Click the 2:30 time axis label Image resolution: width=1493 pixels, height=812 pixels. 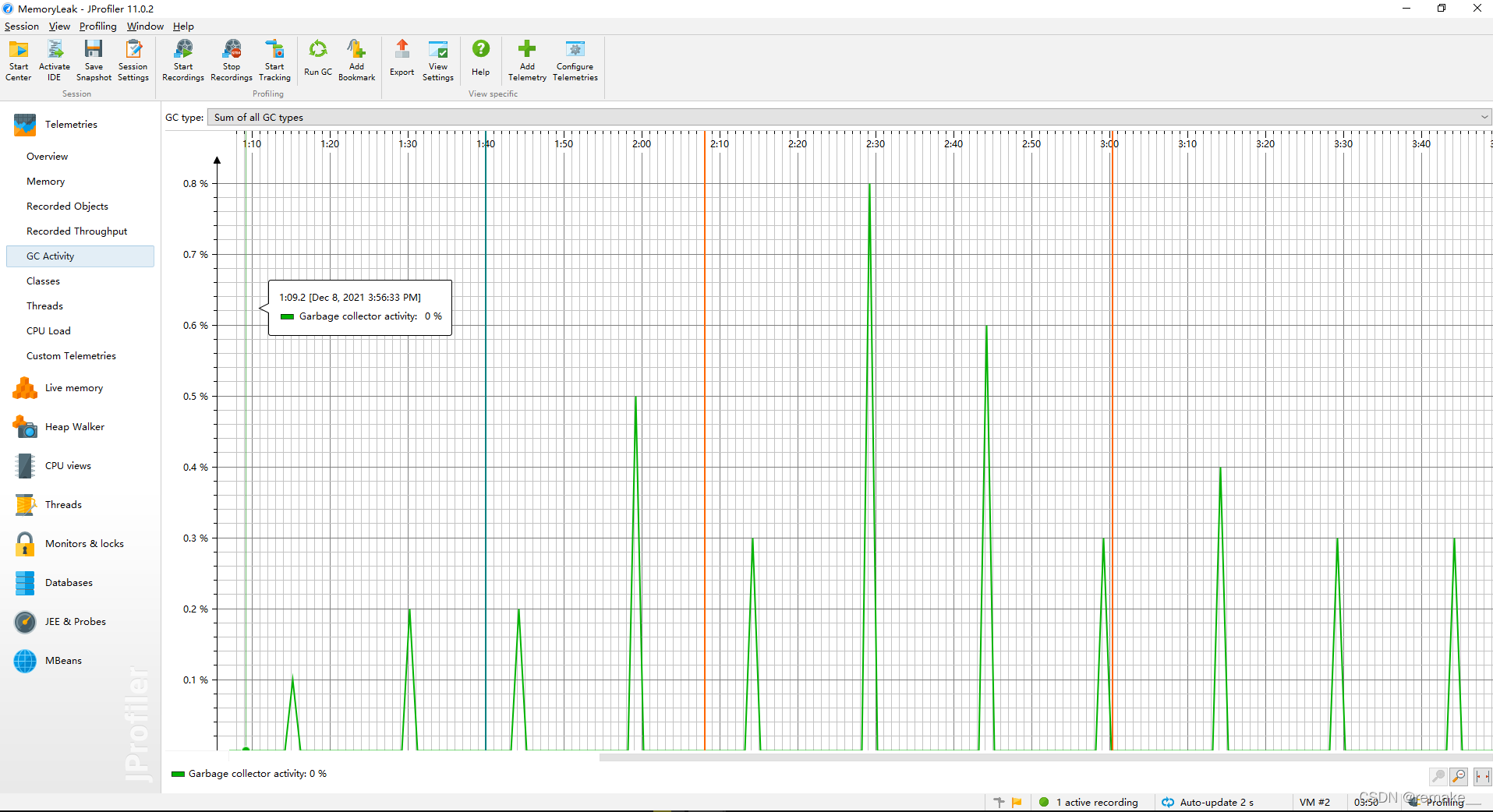(x=876, y=144)
